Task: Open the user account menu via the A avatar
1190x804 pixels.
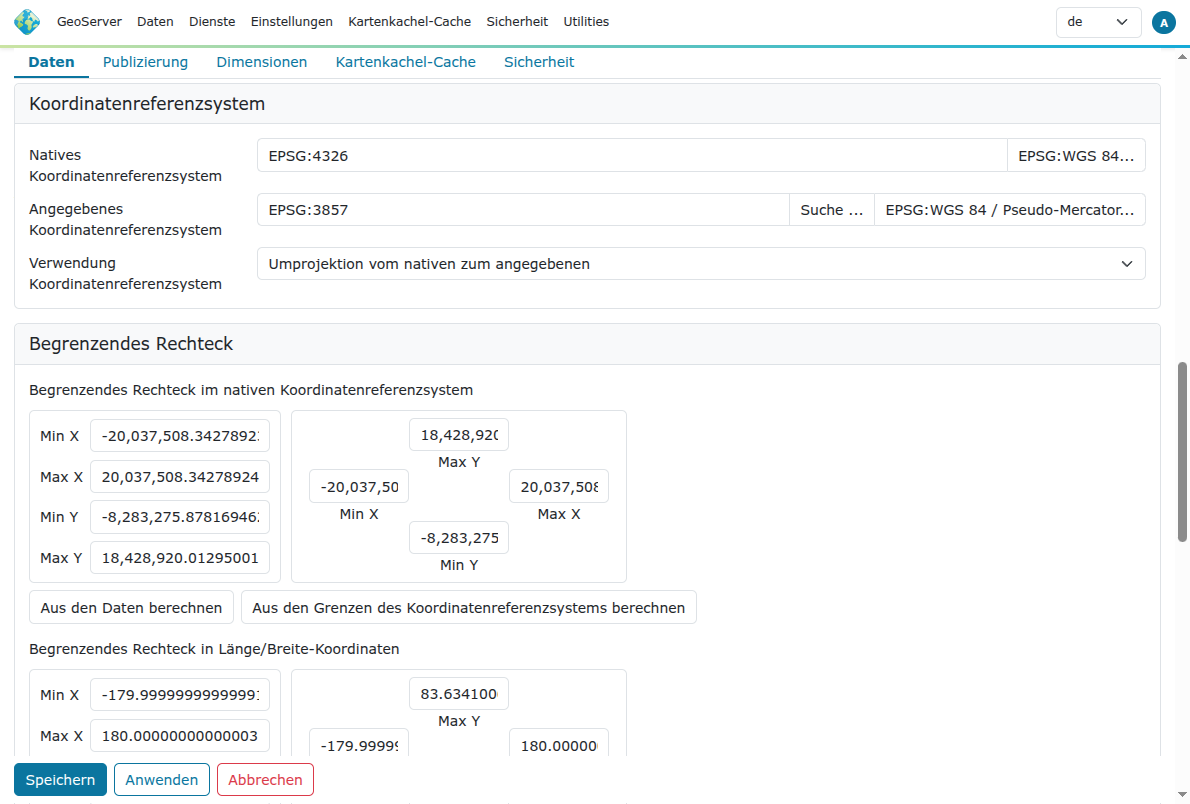Action: tap(1163, 21)
